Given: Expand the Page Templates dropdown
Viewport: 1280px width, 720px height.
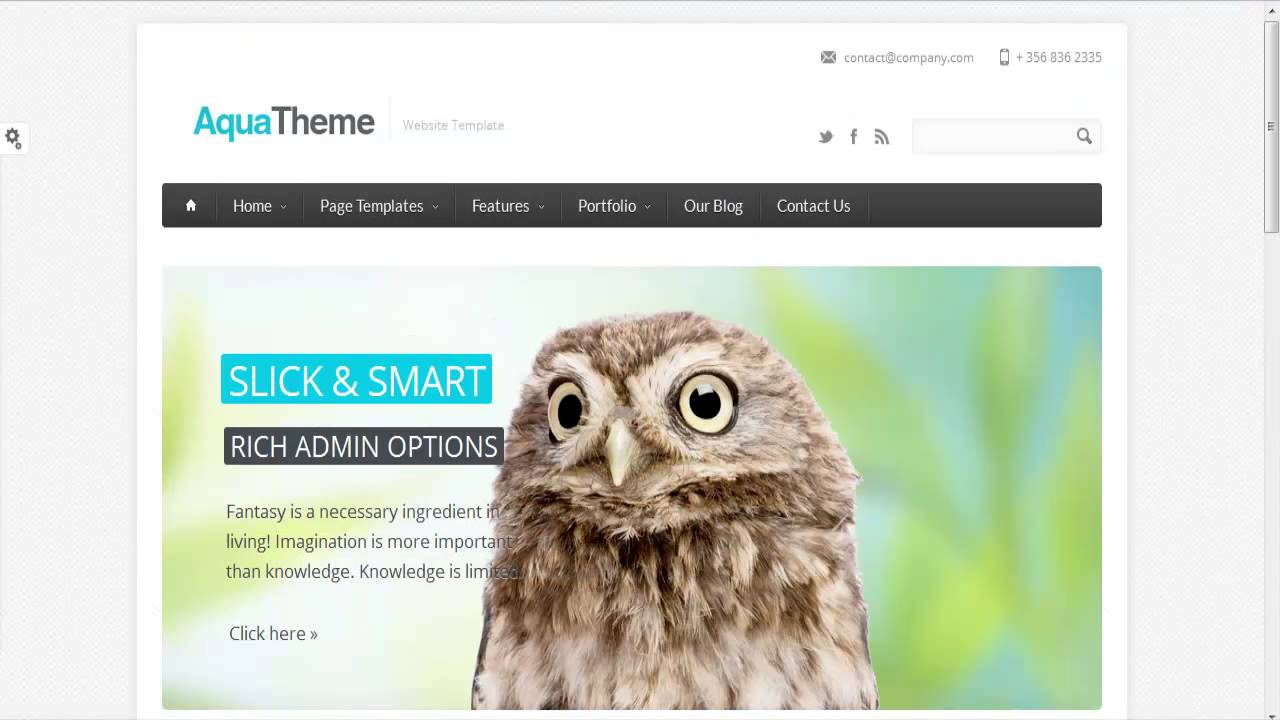Looking at the screenshot, I should tap(379, 206).
